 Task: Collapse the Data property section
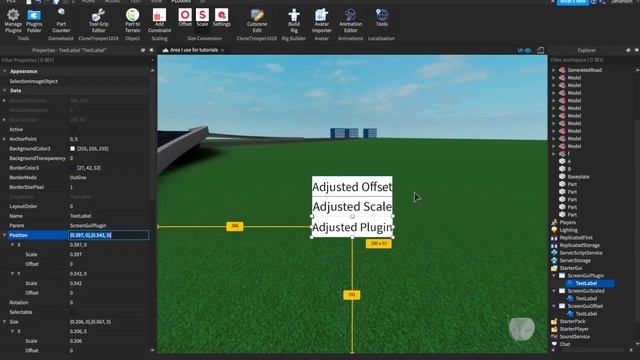(x=4, y=91)
